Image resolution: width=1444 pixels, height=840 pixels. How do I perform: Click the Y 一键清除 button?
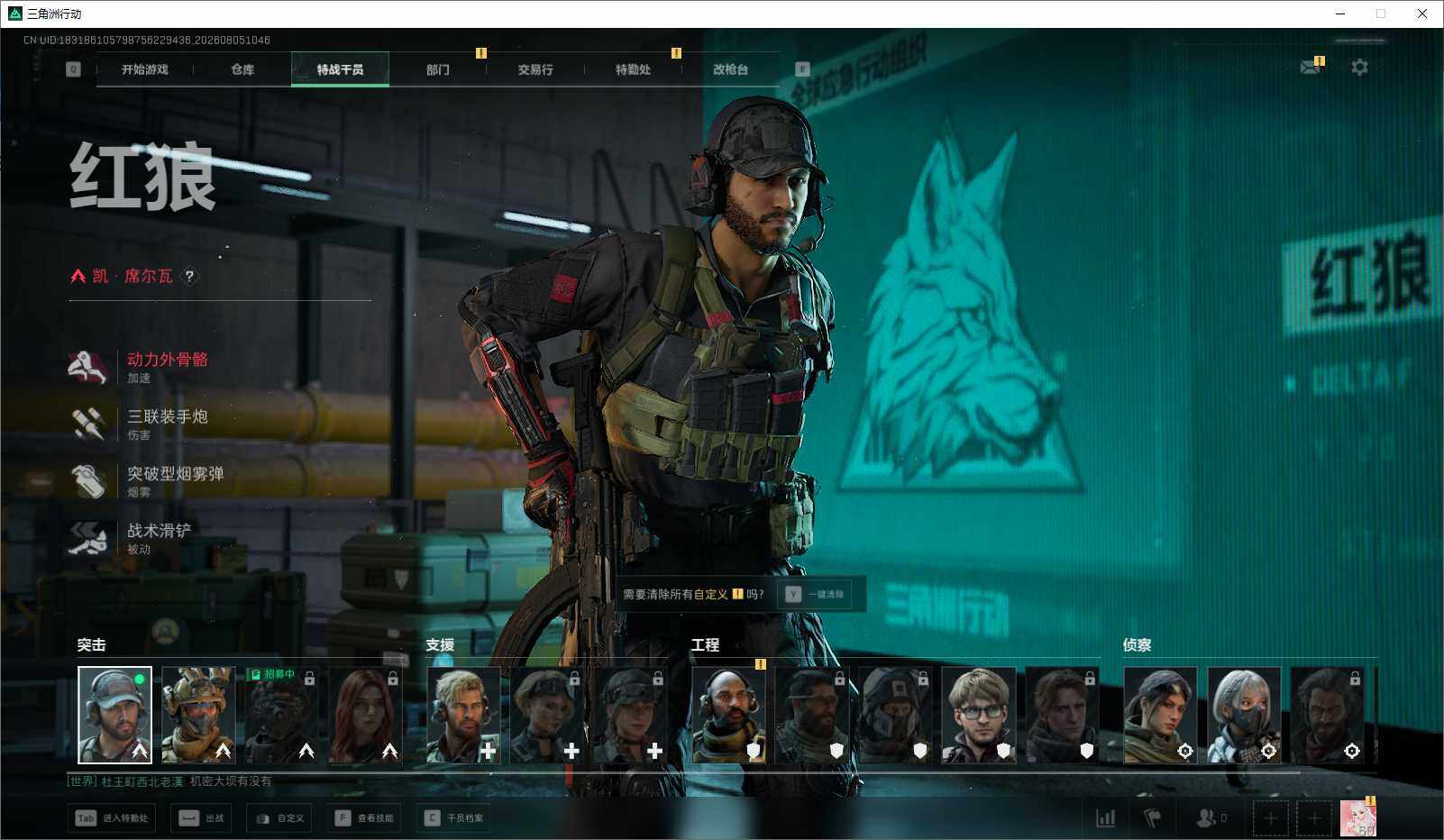tap(814, 594)
